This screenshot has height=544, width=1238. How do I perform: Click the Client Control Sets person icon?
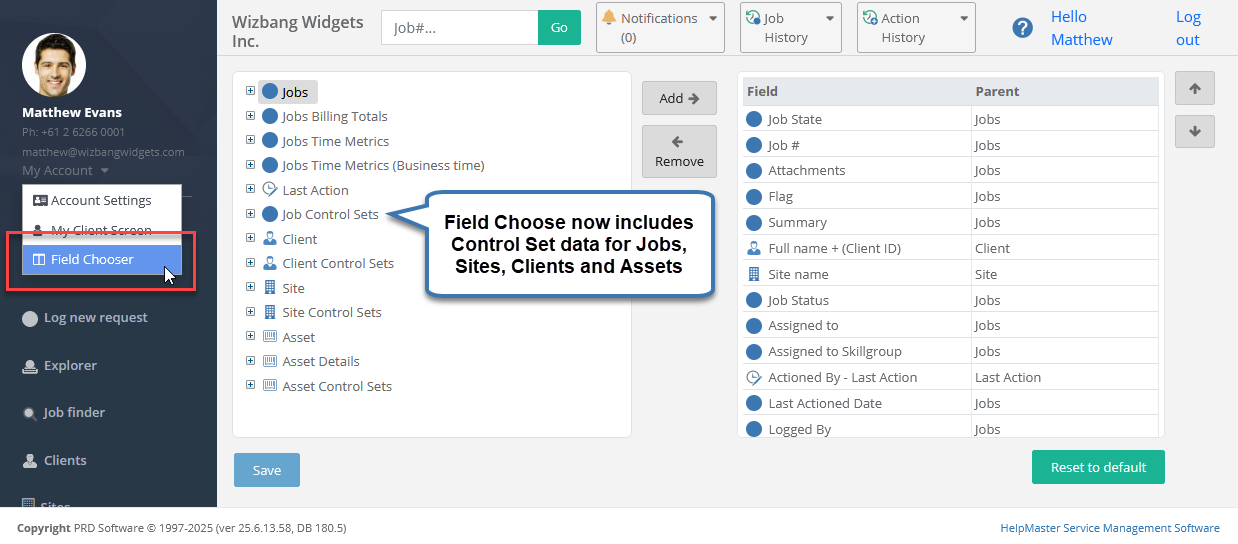coord(270,263)
